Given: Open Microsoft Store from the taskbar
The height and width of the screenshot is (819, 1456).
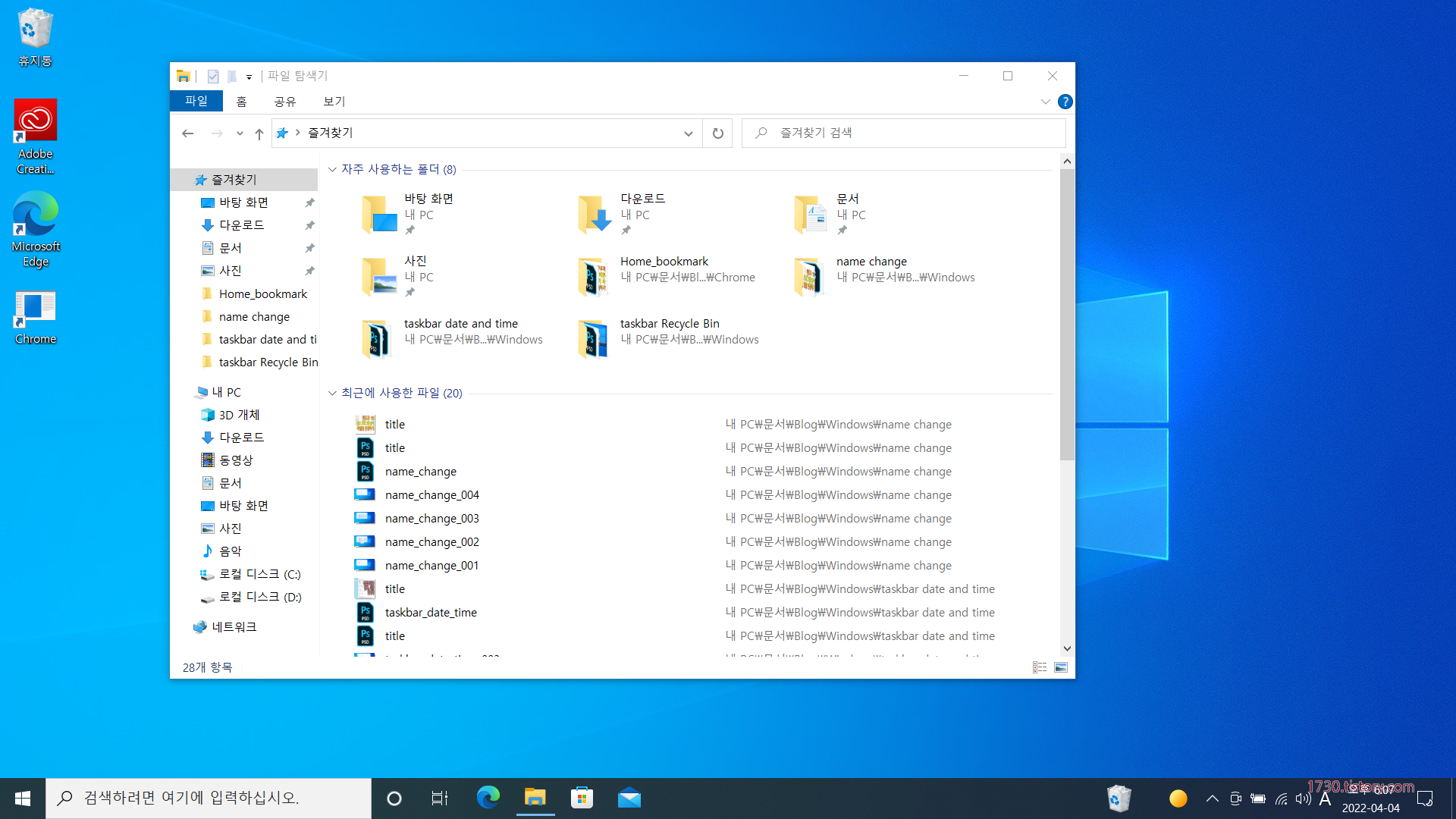Looking at the screenshot, I should [x=582, y=798].
